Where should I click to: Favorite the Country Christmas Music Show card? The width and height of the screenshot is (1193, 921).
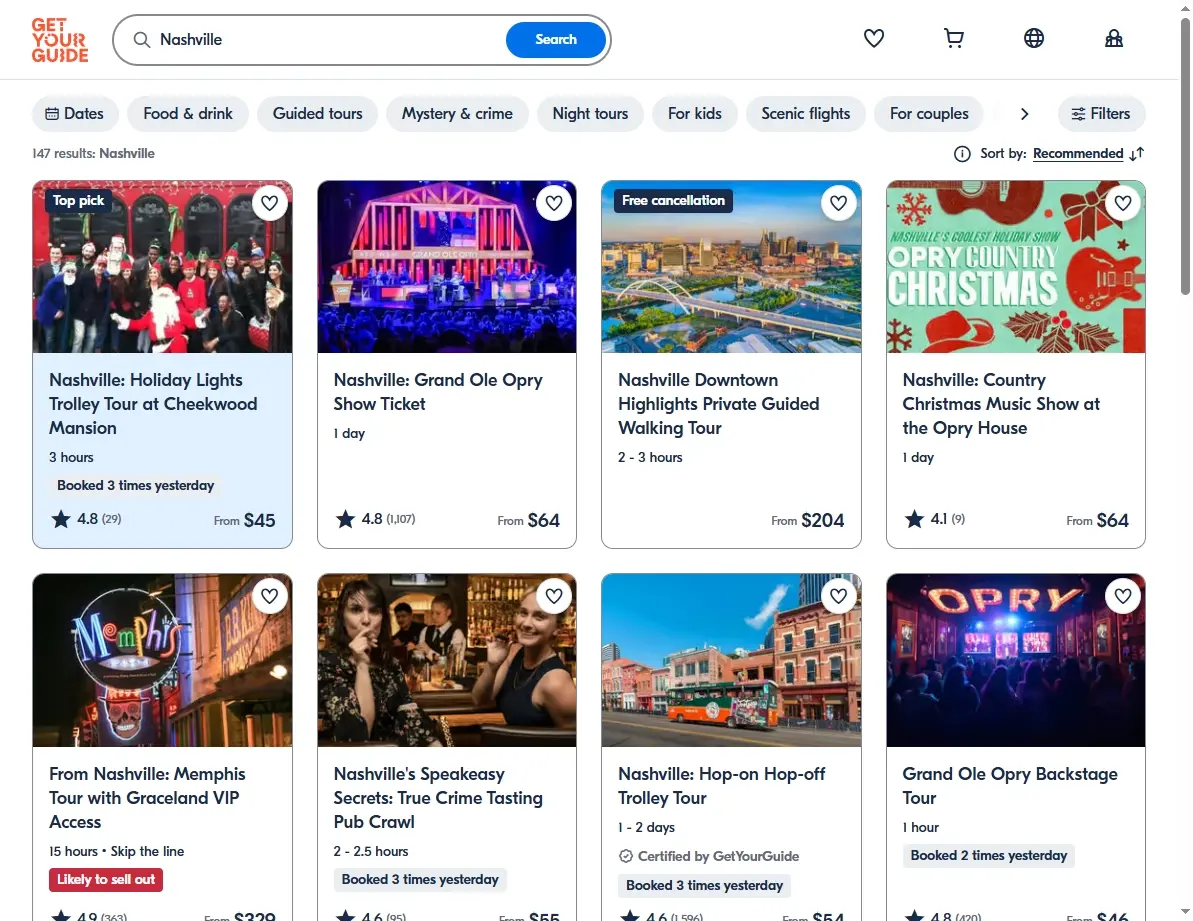1123,203
